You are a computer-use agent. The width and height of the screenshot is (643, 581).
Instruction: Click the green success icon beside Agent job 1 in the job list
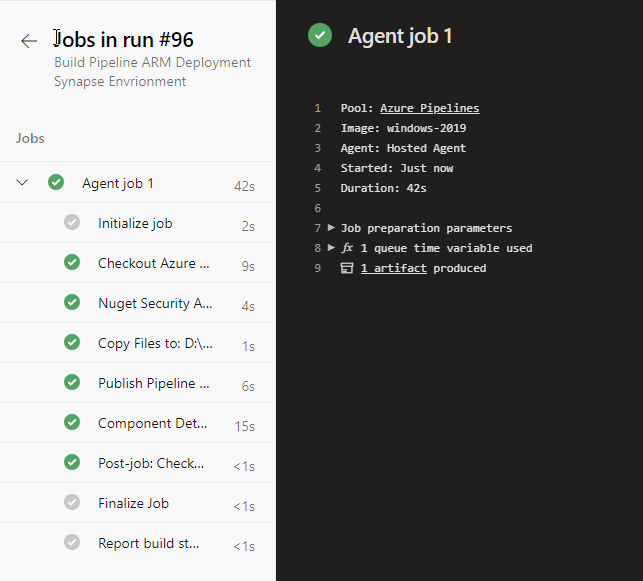tap(56, 183)
